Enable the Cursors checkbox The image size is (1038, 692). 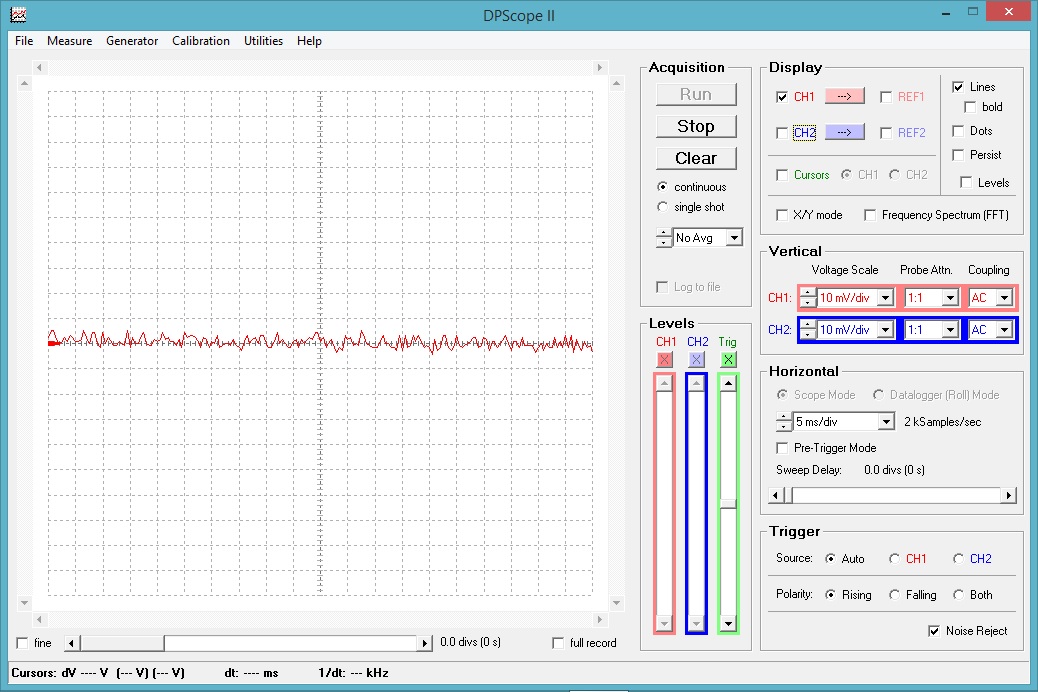click(x=782, y=175)
